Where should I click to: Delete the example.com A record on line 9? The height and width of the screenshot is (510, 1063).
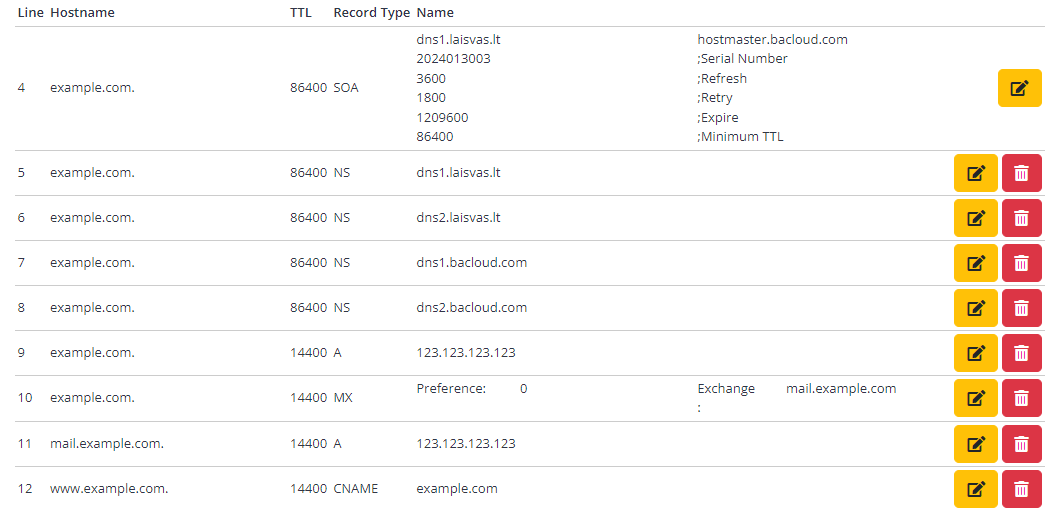(x=1022, y=353)
